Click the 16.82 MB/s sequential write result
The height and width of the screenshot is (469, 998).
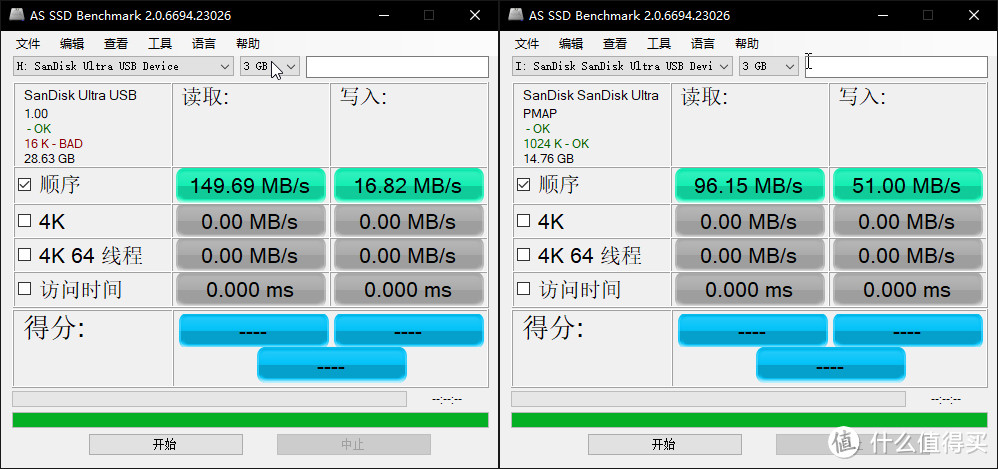pos(409,185)
